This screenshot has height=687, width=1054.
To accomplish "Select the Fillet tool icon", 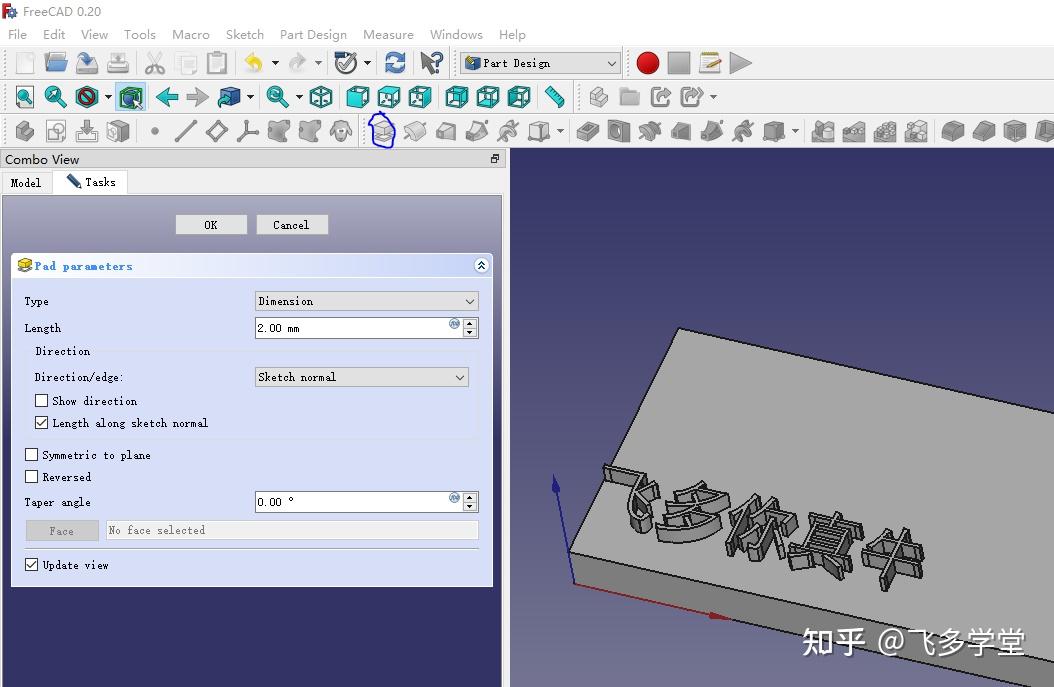I will [952, 131].
